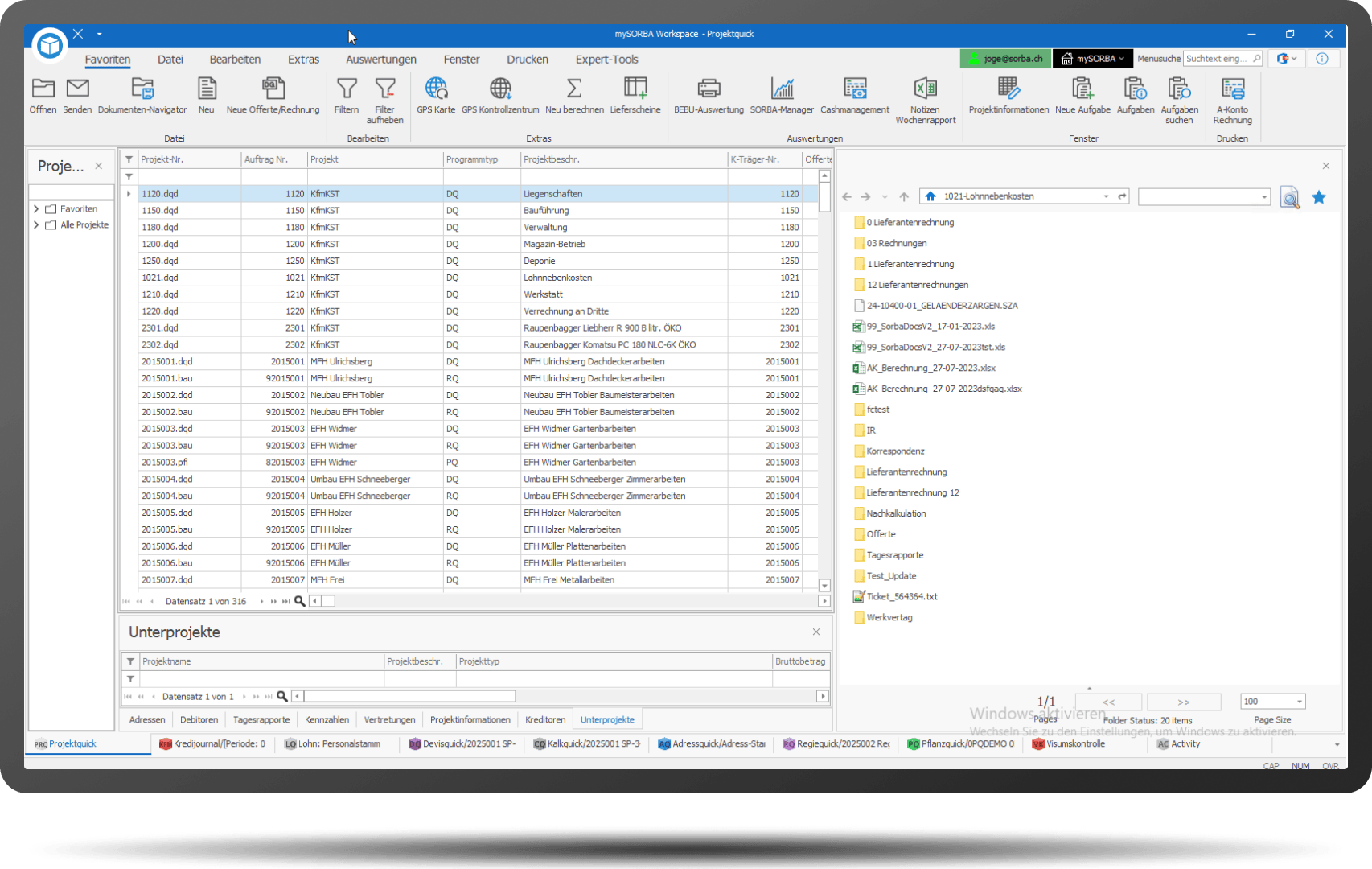Image resolution: width=1372 pixels, height=869 pixels.
Task: Go up one folder level
Action: tap(904, 196)
